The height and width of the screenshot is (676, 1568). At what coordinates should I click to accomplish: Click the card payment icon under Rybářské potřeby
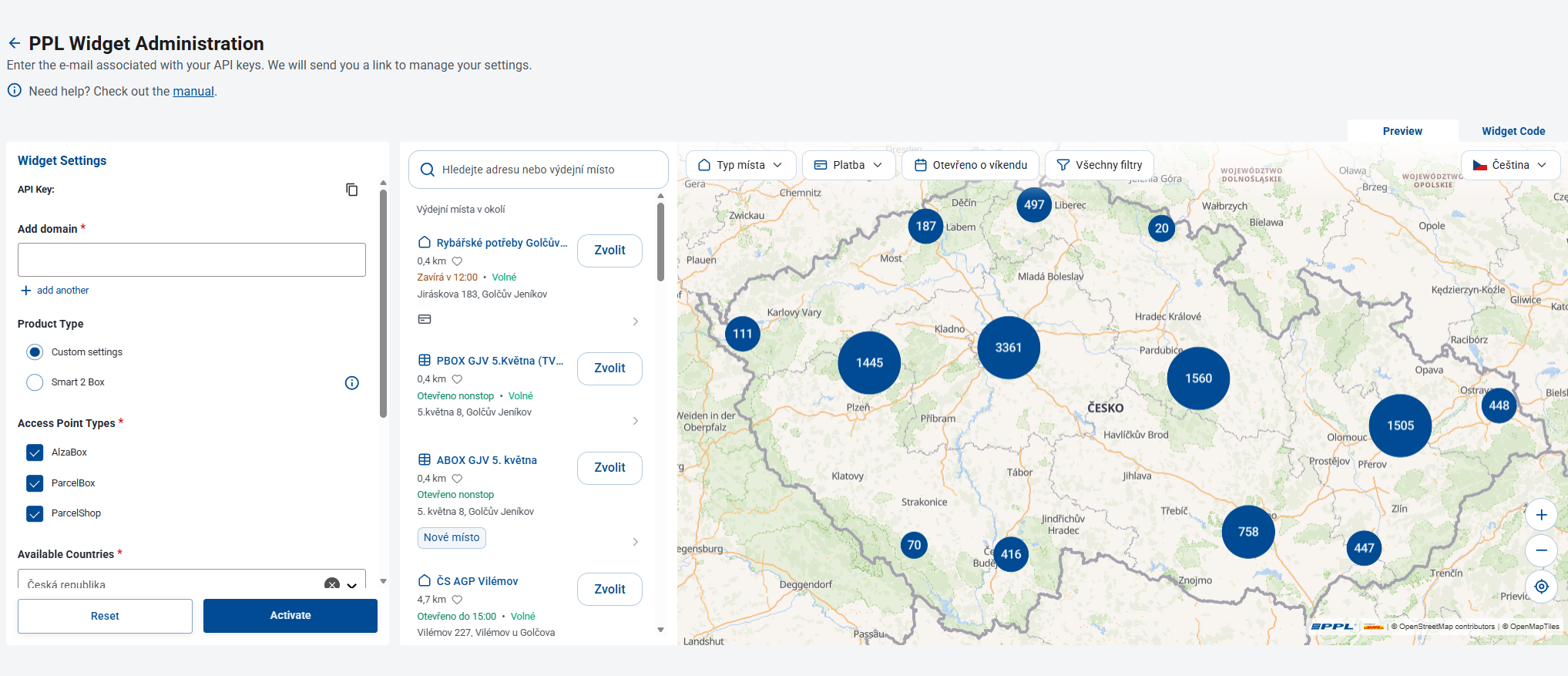pos(425,319)
